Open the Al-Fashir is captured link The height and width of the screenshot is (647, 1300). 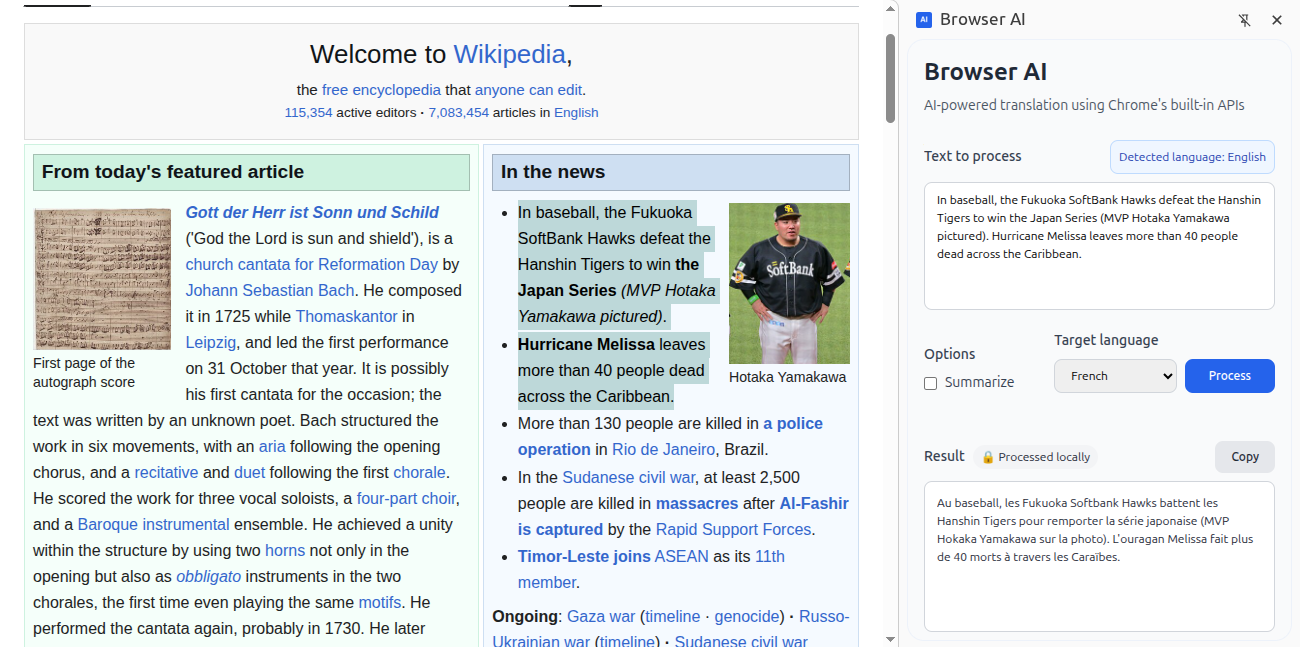[x=682, y=516]
